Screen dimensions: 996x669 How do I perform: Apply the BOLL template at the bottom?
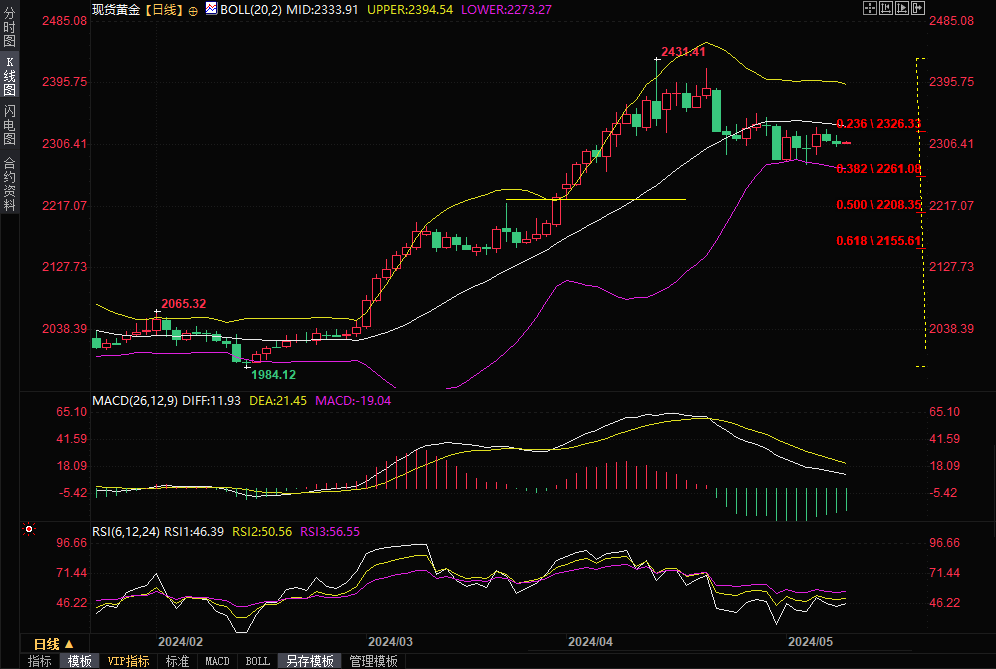[x=257, y=661]
